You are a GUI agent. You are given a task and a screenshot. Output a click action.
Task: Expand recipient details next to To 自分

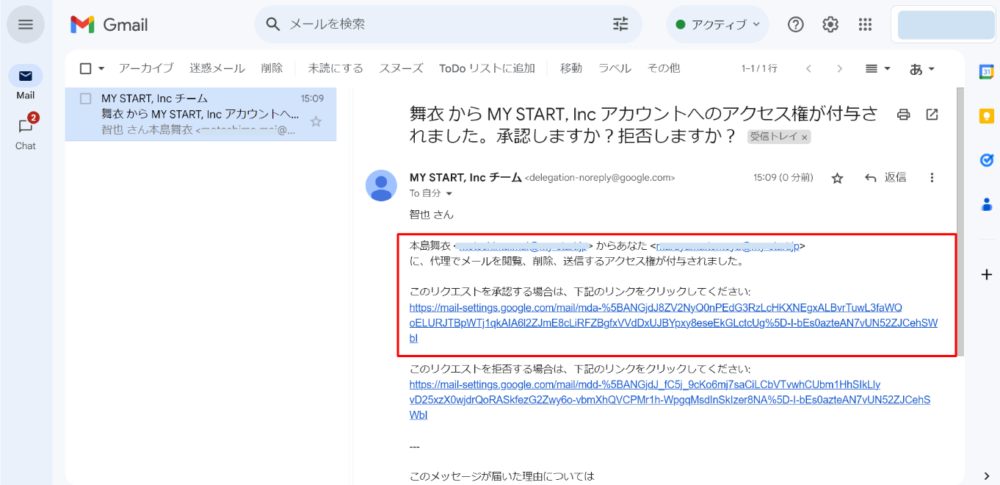[x=448, y=193]
